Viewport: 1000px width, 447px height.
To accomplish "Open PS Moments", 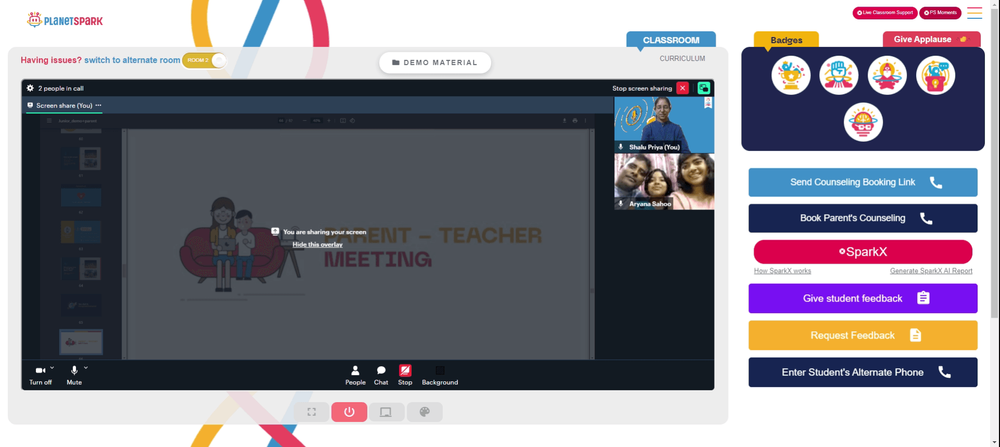I will click(x=940, y=13).
